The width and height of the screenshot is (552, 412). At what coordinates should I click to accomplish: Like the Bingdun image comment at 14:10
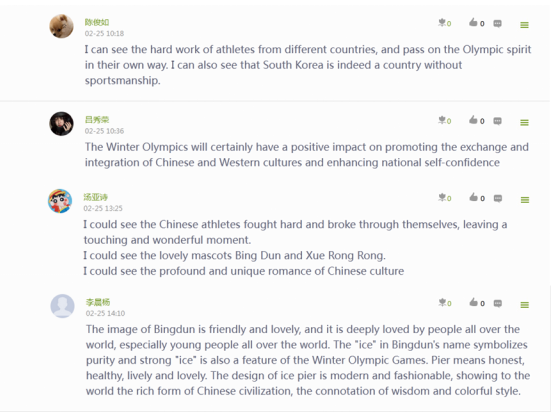point(473,302)
